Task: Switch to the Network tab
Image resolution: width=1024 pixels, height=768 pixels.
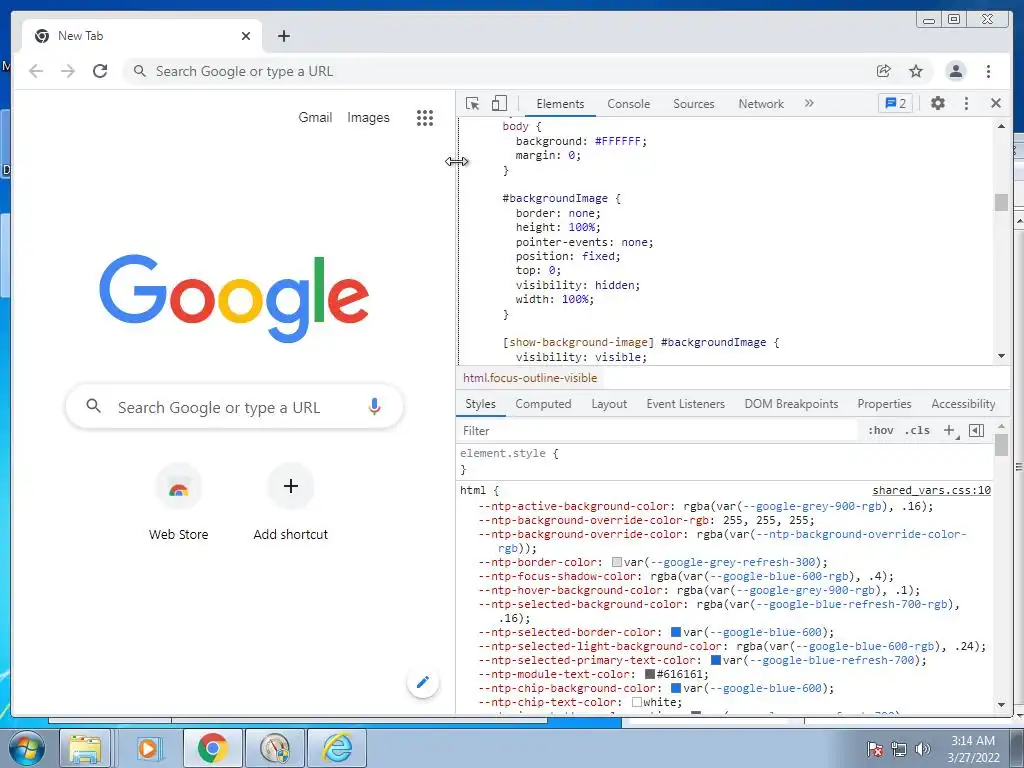Action: click(x=761, y=104)
